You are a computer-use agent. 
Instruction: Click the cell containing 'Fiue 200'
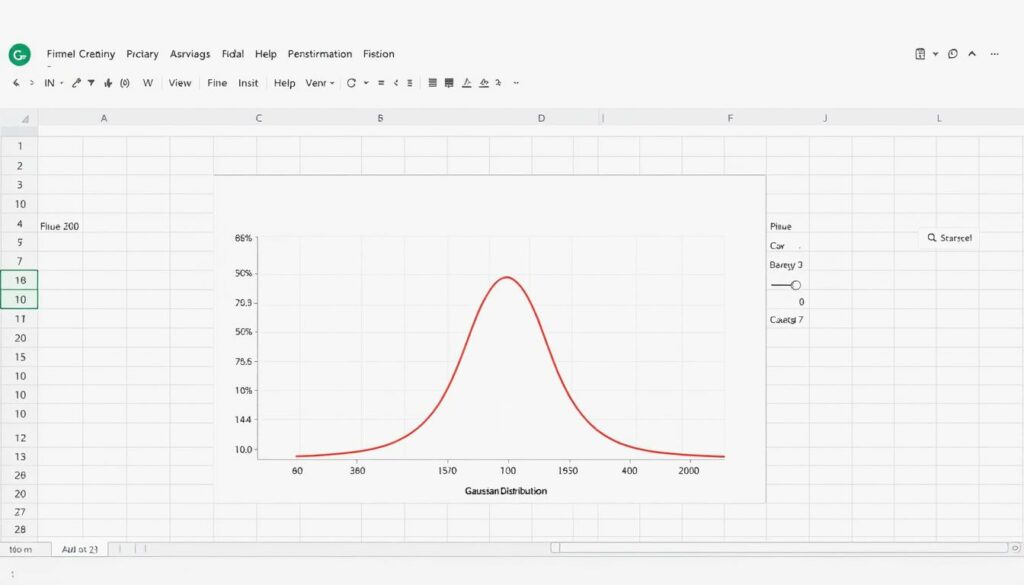(60, 227)
